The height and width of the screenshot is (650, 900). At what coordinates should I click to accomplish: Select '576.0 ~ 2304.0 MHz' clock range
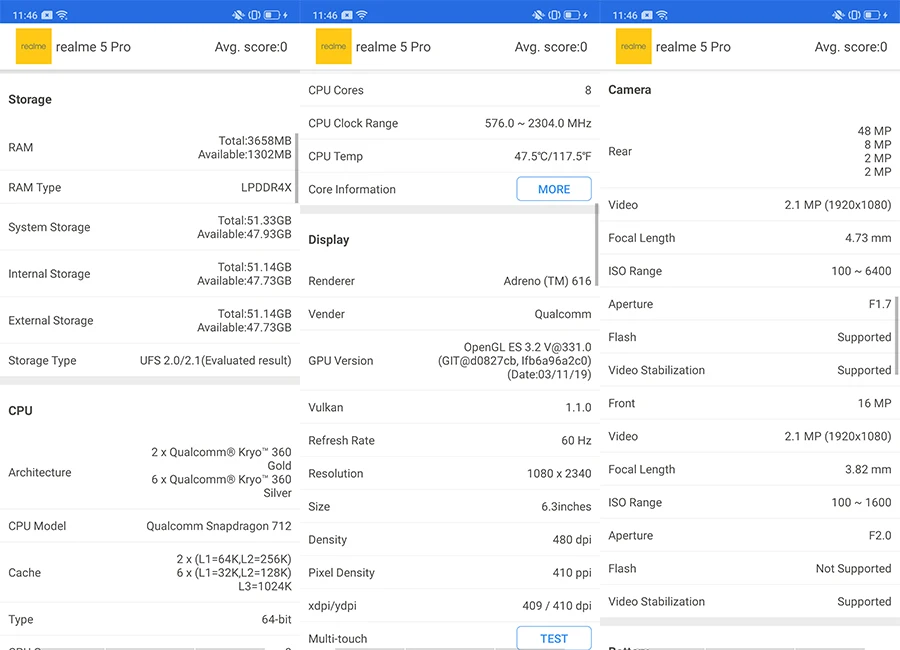pos(538,123)
